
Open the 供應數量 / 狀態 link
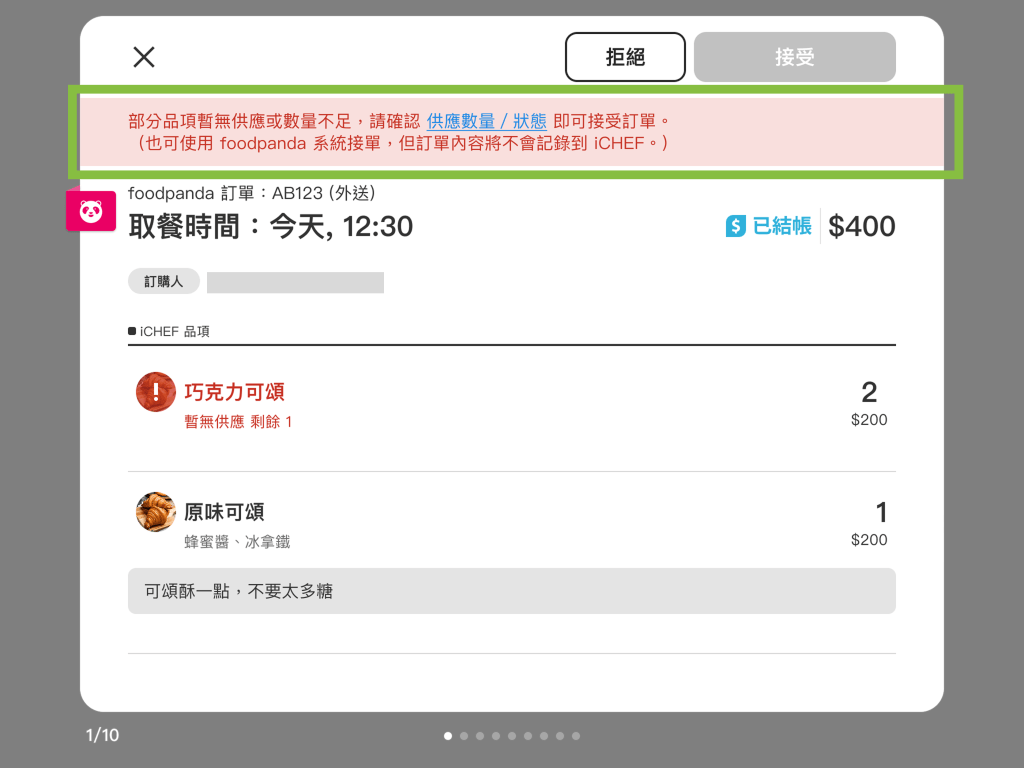pyautogui.click(x=487, y=121)
